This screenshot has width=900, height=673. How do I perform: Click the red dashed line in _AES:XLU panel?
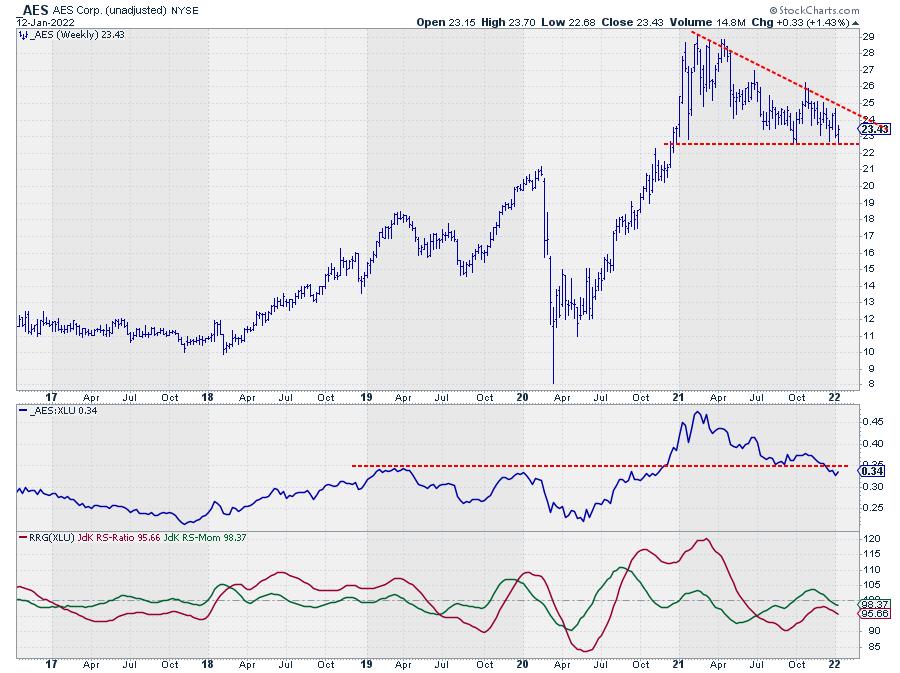pos(500,465)
